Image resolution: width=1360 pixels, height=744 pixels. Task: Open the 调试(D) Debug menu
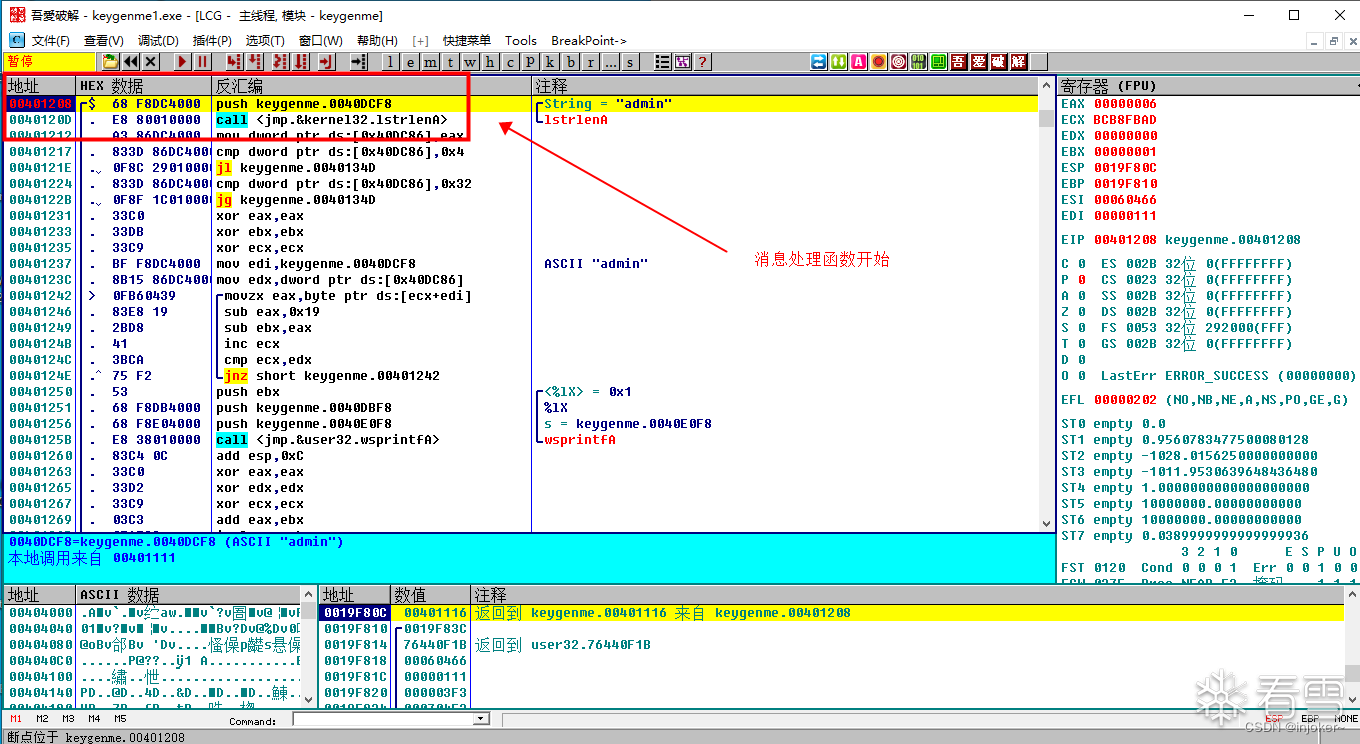(158, 41)
